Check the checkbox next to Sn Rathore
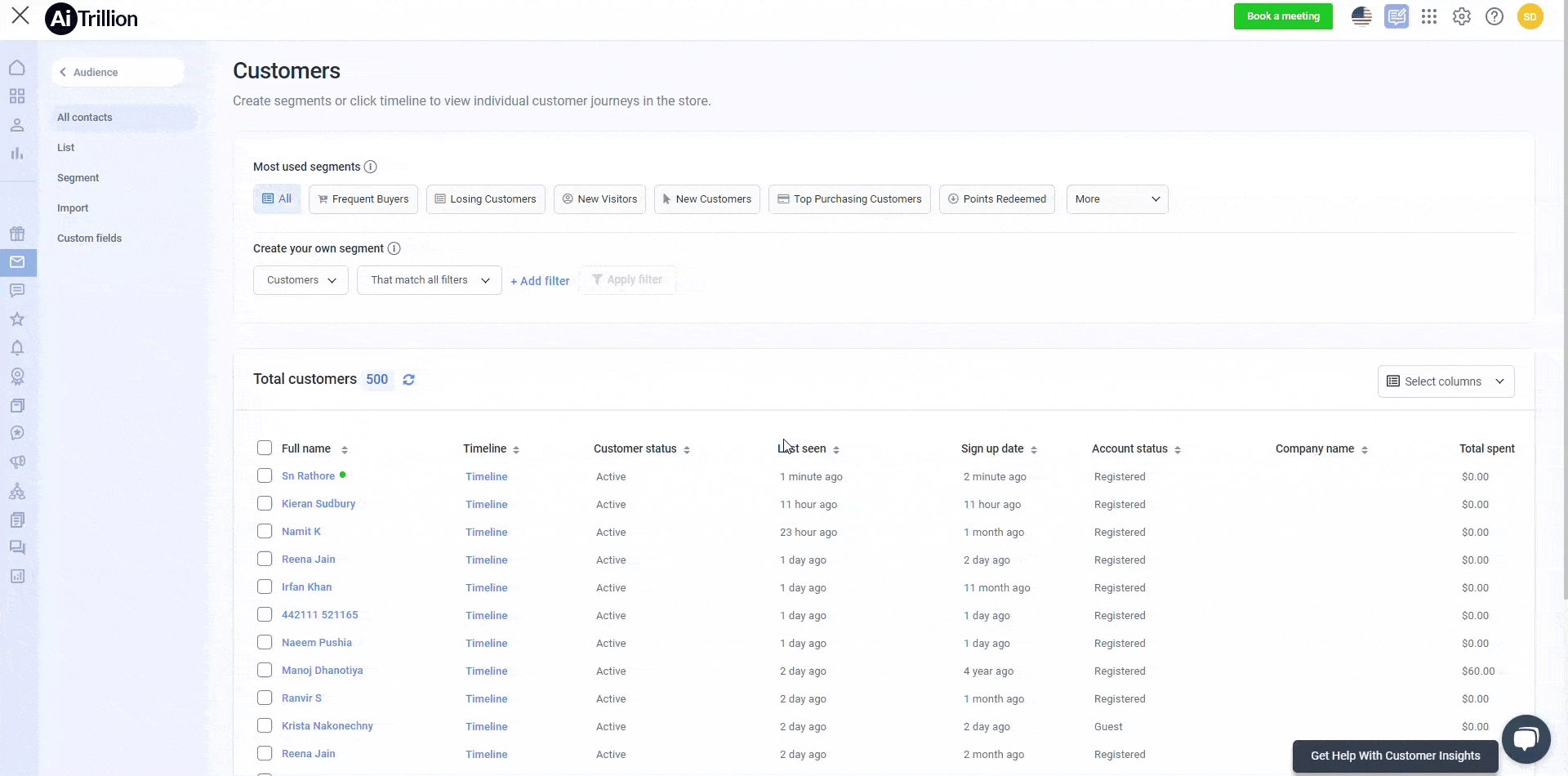1568x776 pixels. click(264, 475)
